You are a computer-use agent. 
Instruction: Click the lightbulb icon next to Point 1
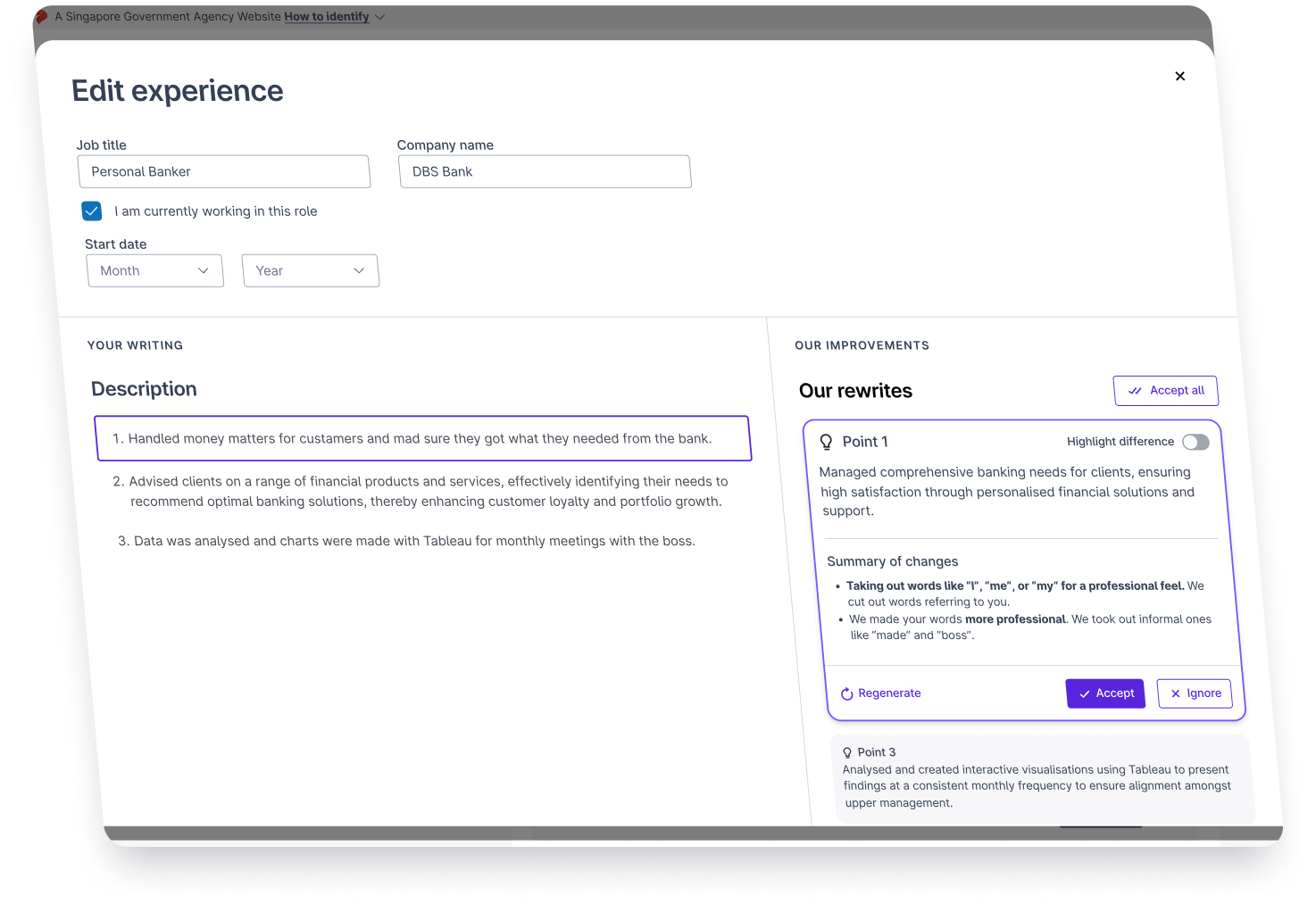point(827,442)
